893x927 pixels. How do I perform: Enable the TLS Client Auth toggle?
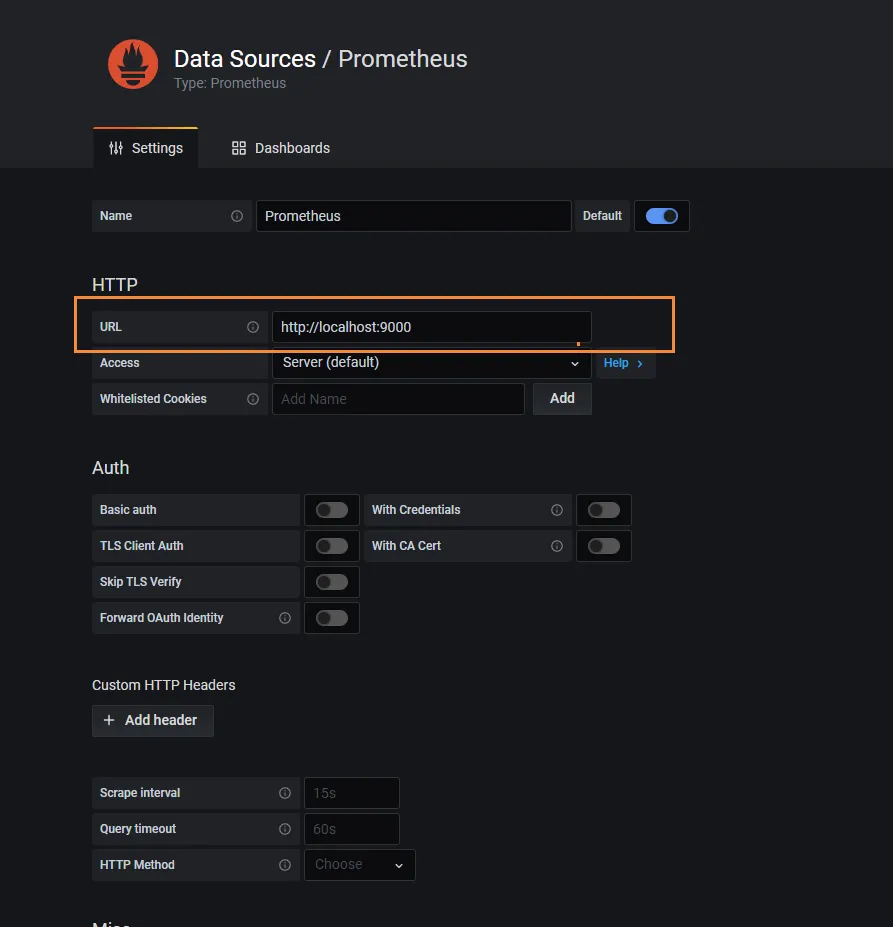[332, 546]
